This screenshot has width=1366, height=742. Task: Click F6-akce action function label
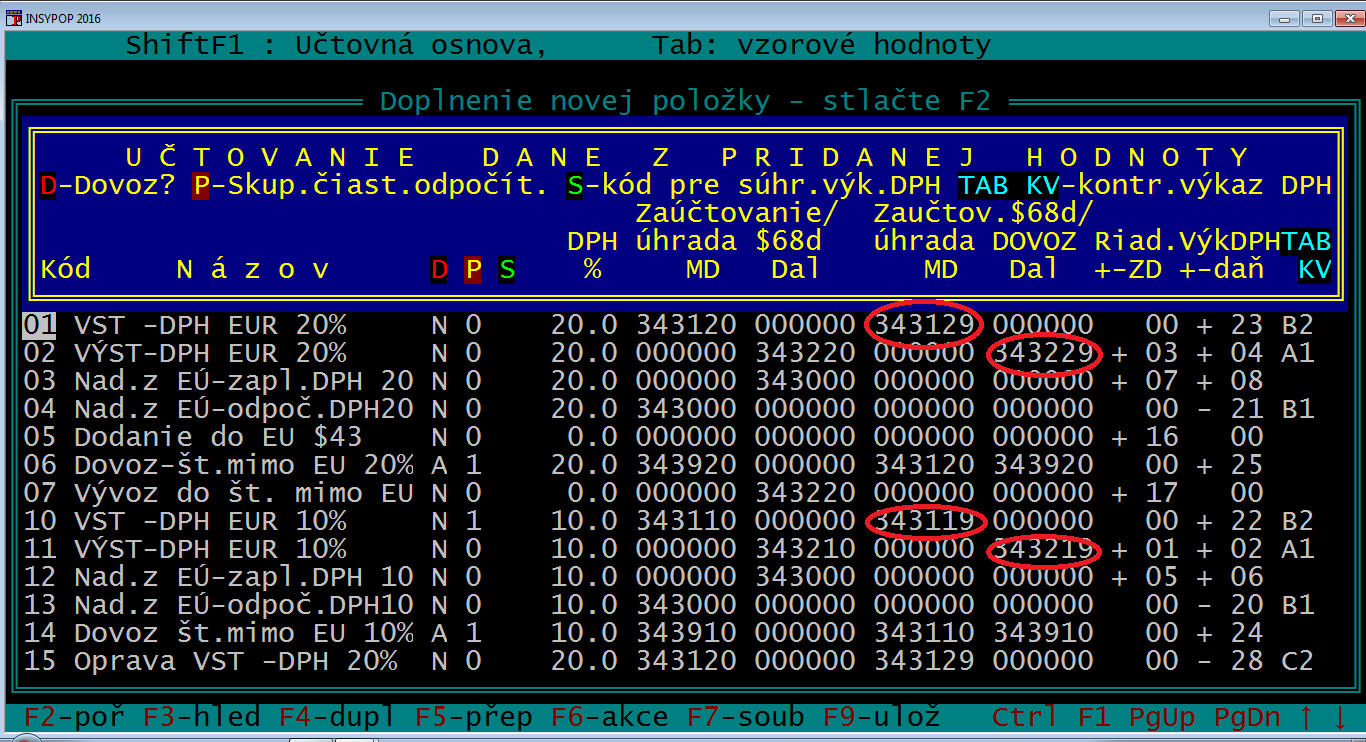point(609,717)
